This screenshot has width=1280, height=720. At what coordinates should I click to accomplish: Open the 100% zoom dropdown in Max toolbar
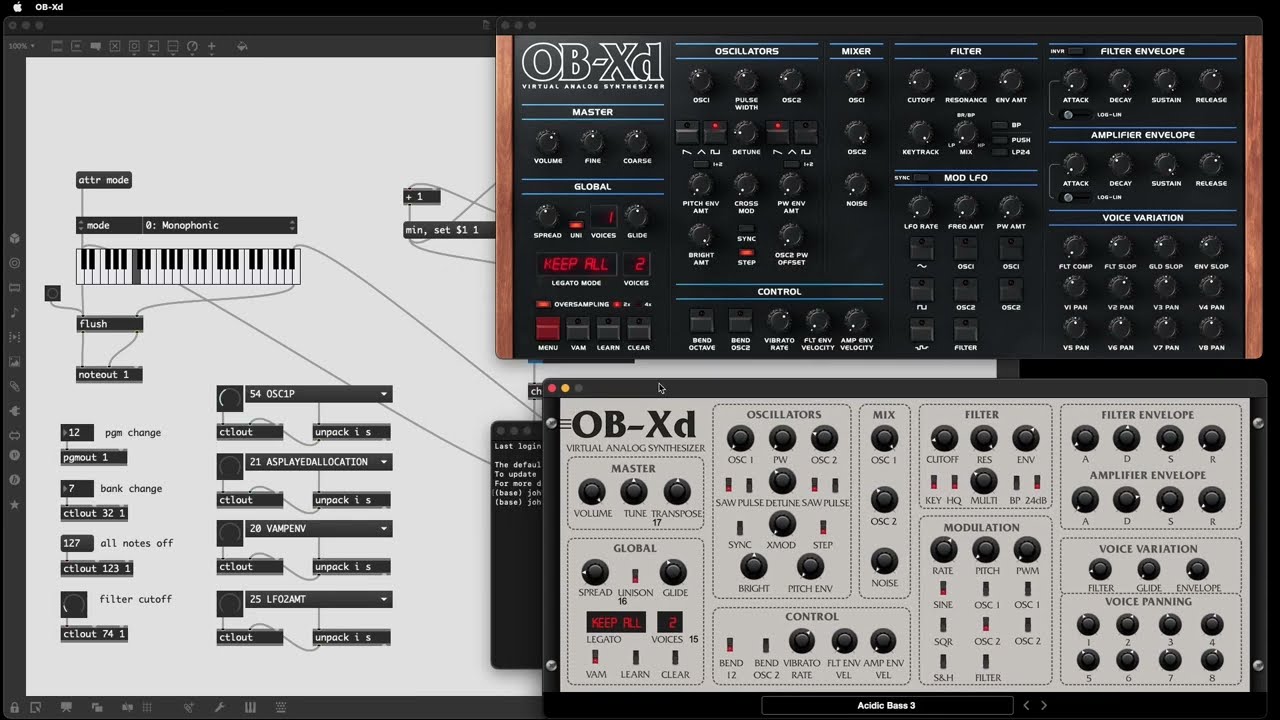tap(21, 46)
